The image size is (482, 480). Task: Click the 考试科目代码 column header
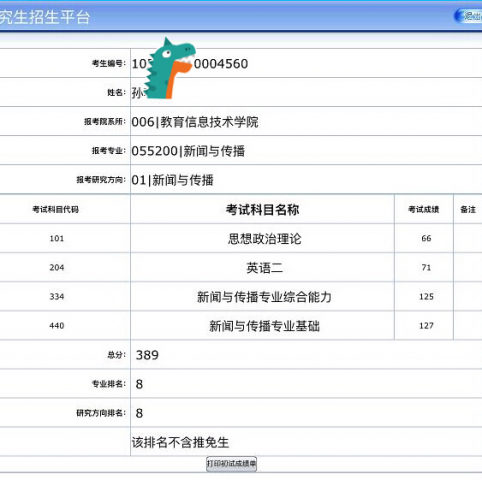(x=56, y=209)
